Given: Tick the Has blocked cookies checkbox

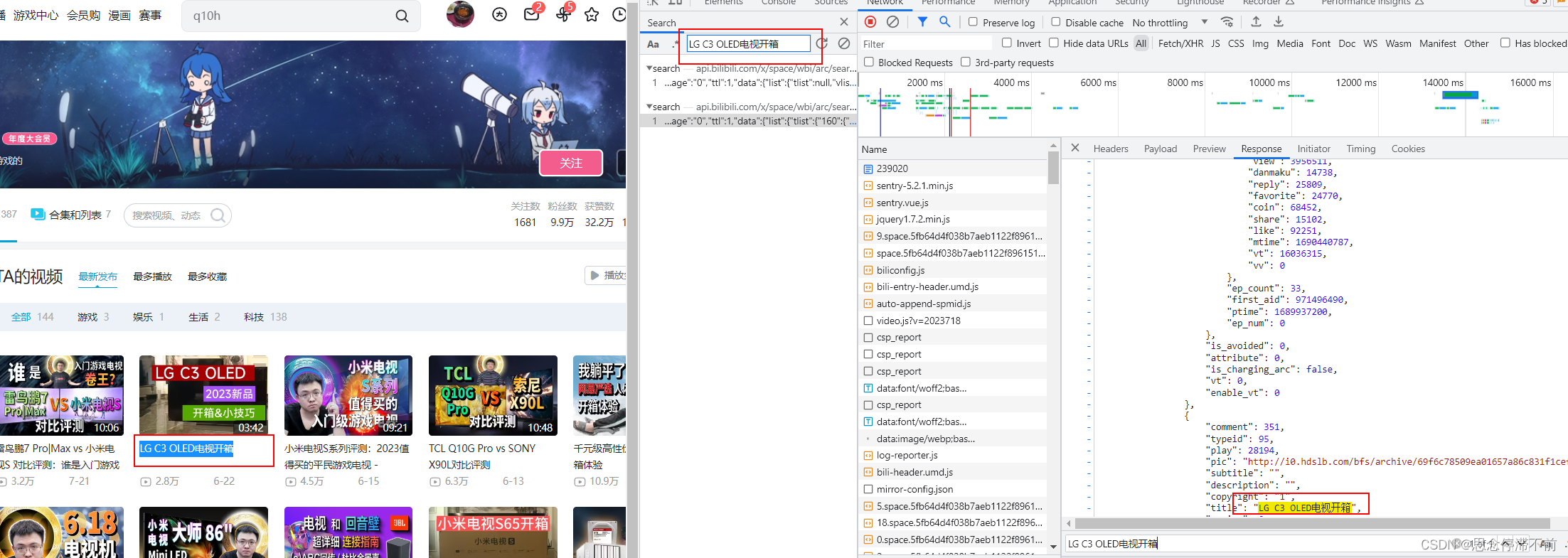Looking at the screenshot, I should (1505, 43).
